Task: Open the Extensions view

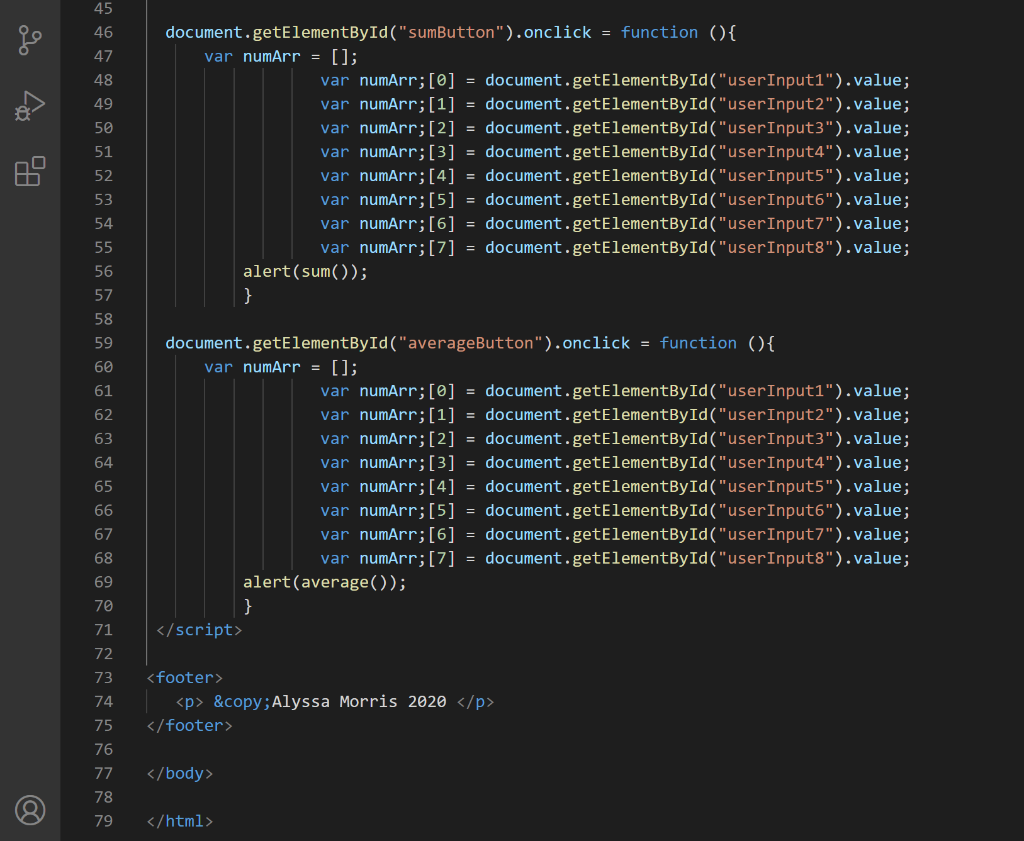Action: [x=30, y=171]
